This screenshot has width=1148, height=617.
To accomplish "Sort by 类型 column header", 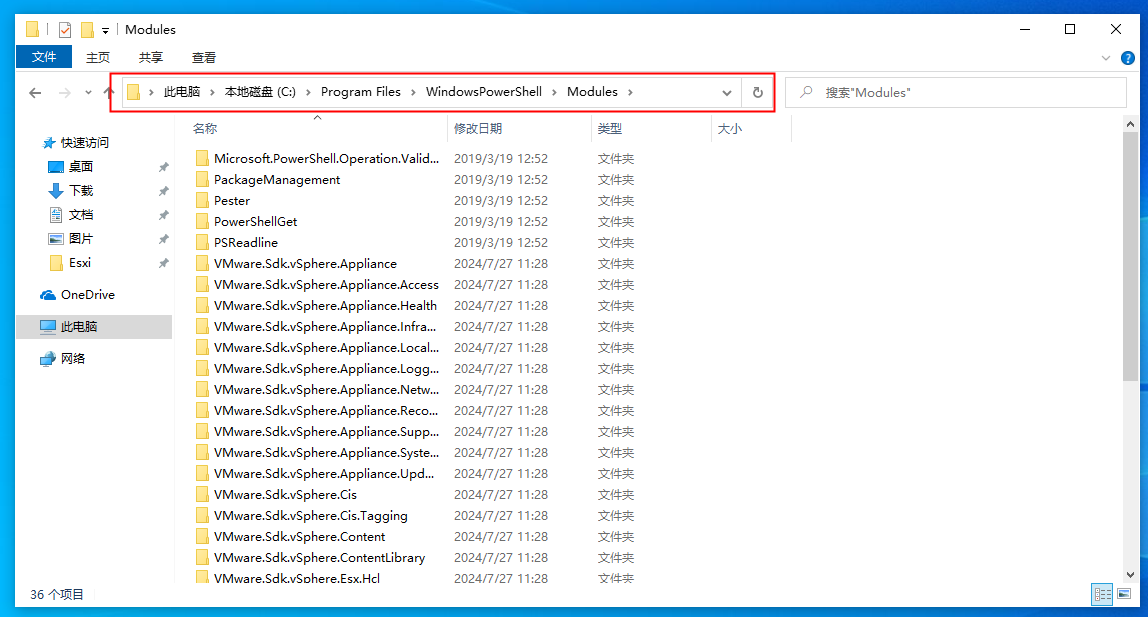I will tap(610, 128).
